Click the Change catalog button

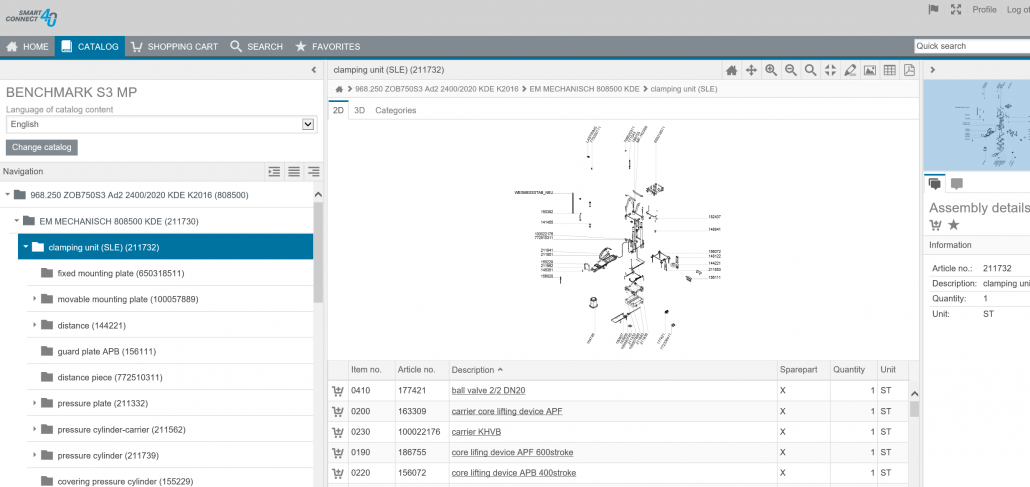tap(42, 147)
